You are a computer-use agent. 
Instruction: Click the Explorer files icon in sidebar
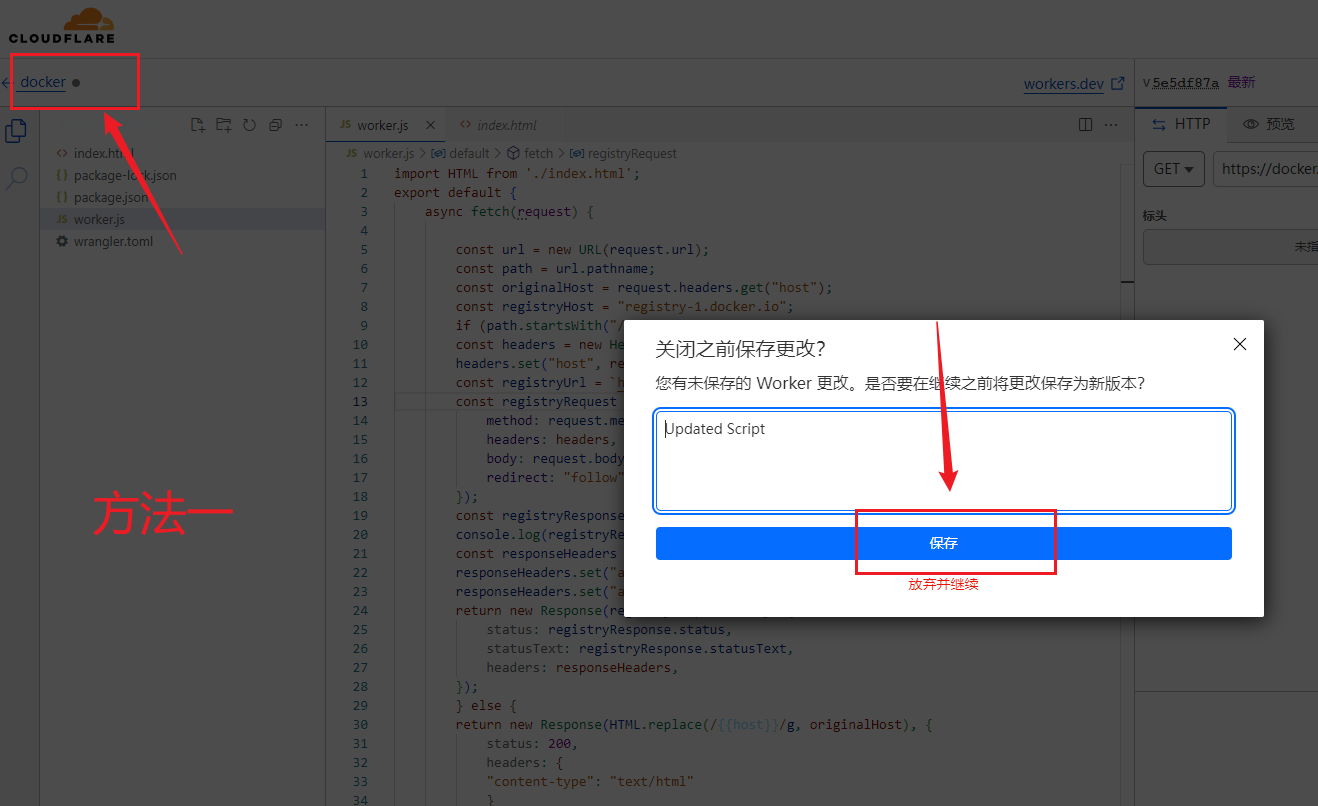pyautogui.click(x=16, y=131)
